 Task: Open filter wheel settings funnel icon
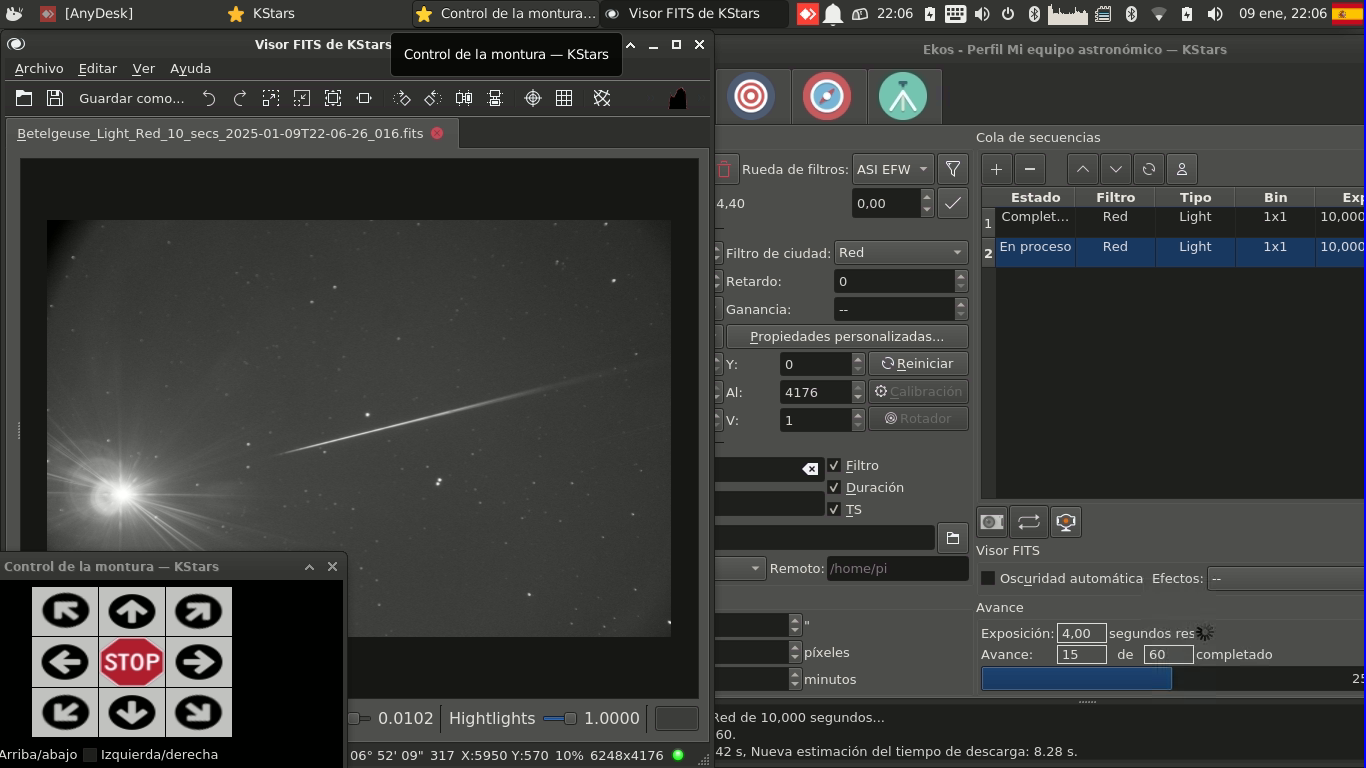(x=953, y=169)
